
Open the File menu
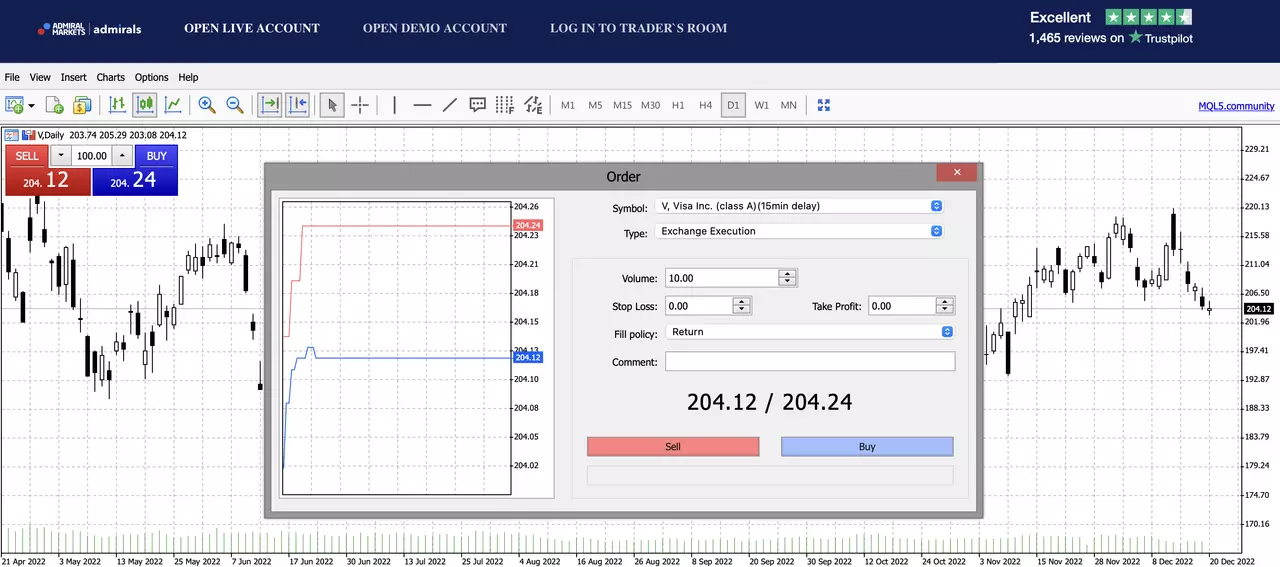tap(12, 77)
